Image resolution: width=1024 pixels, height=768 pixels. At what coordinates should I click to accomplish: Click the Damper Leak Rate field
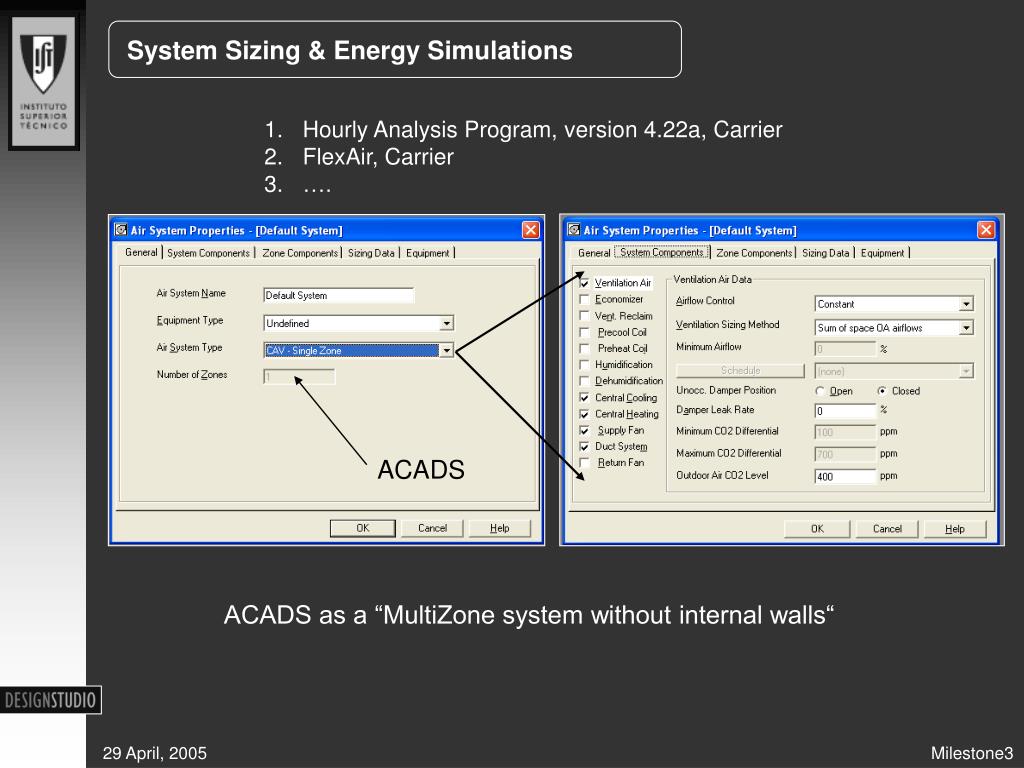(845, 411)
